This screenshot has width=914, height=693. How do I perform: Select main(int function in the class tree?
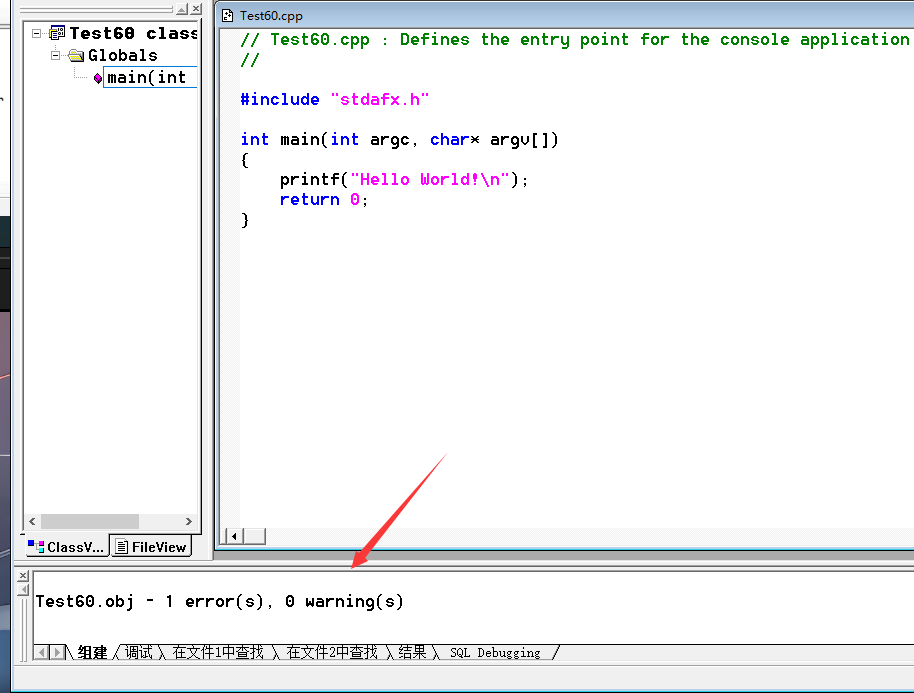pyautogui.click(x=148, y=77)
